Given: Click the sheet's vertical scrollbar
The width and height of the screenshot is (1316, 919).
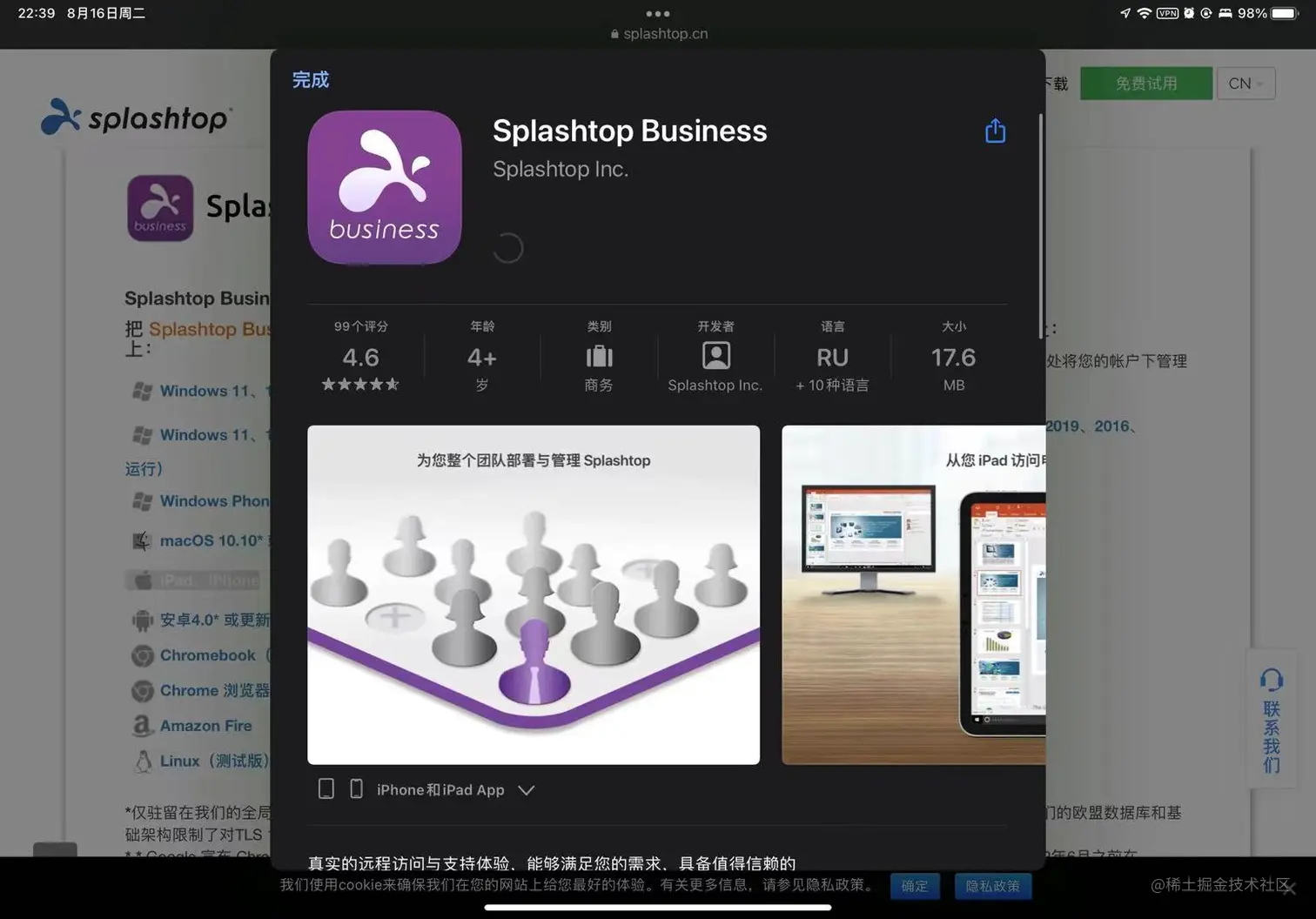Looking at the screenshot, I should click(x=1041, y=226).
